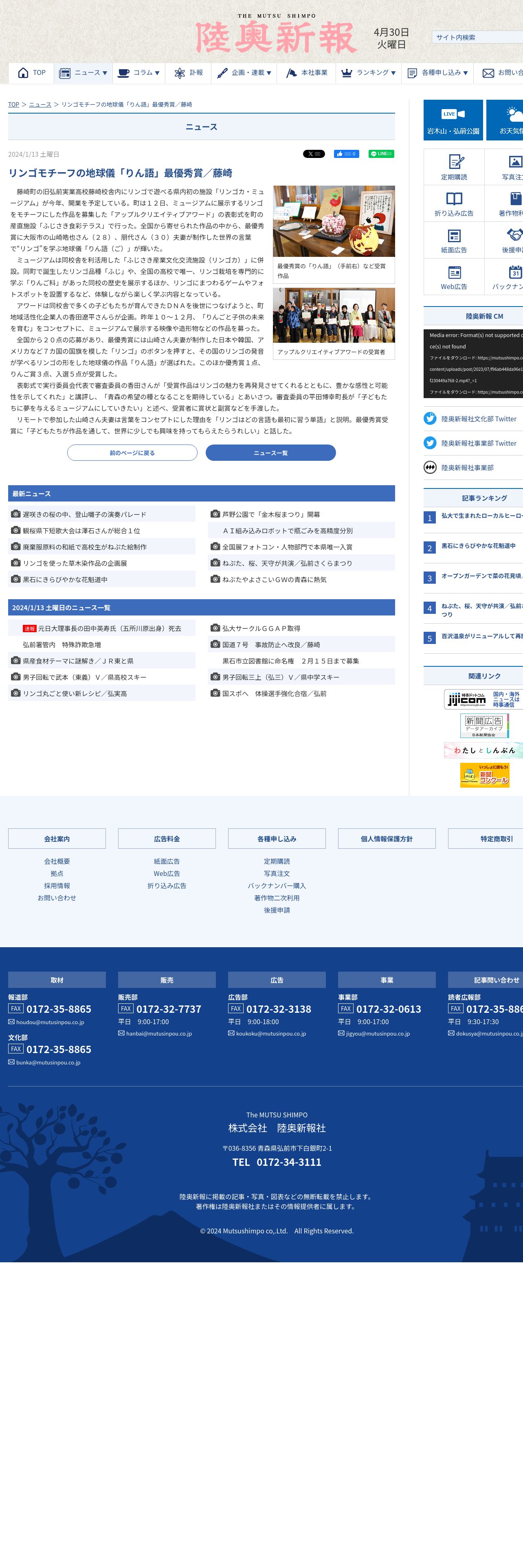Expand the コラム dropdown menu
The image size is (523, 1568).
(x=138, y=73)
